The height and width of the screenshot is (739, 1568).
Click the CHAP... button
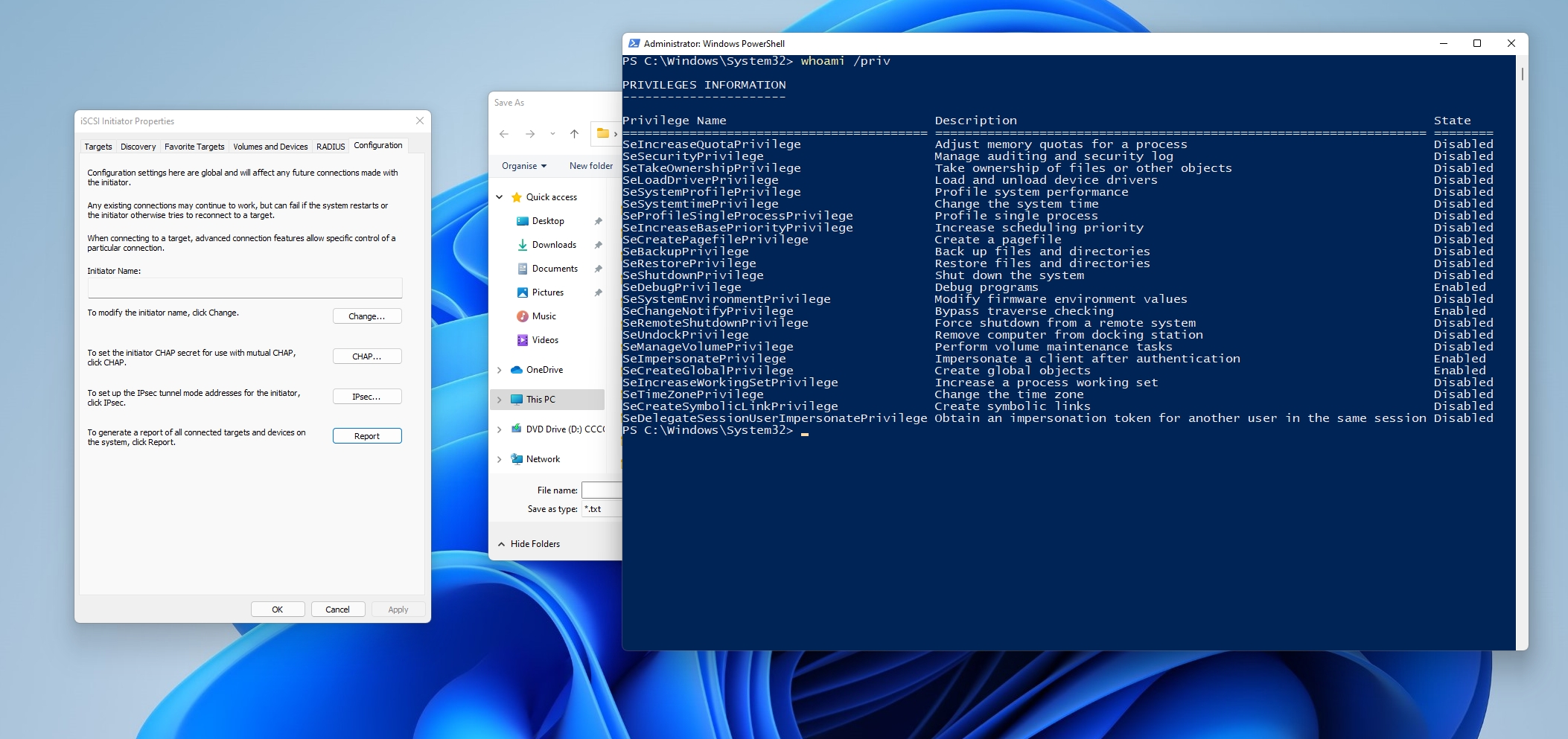pos(367,356)
